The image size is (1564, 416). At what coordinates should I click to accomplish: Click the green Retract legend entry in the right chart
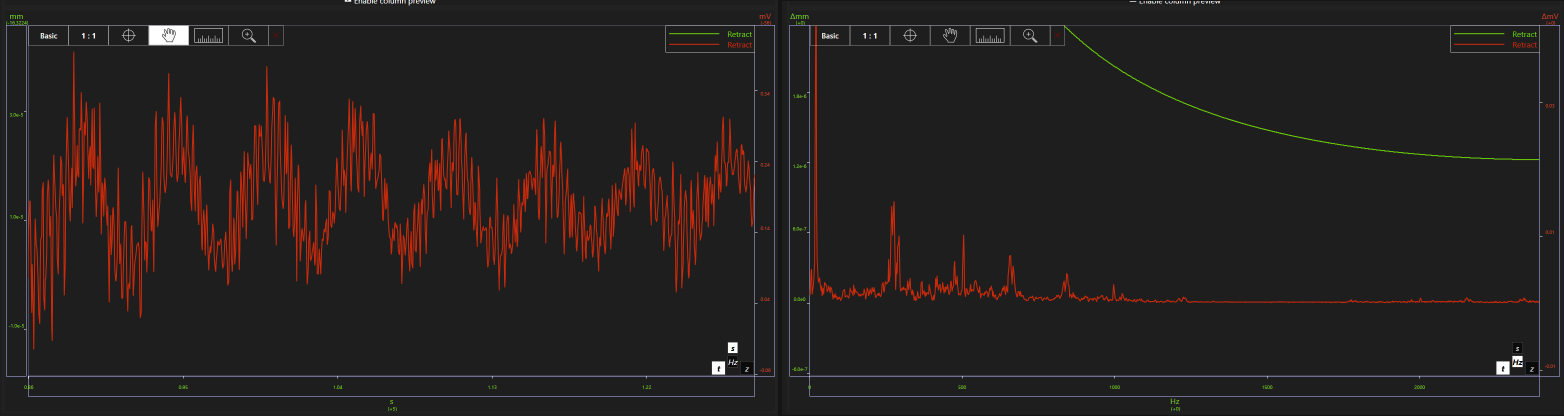coord(1494,34)
